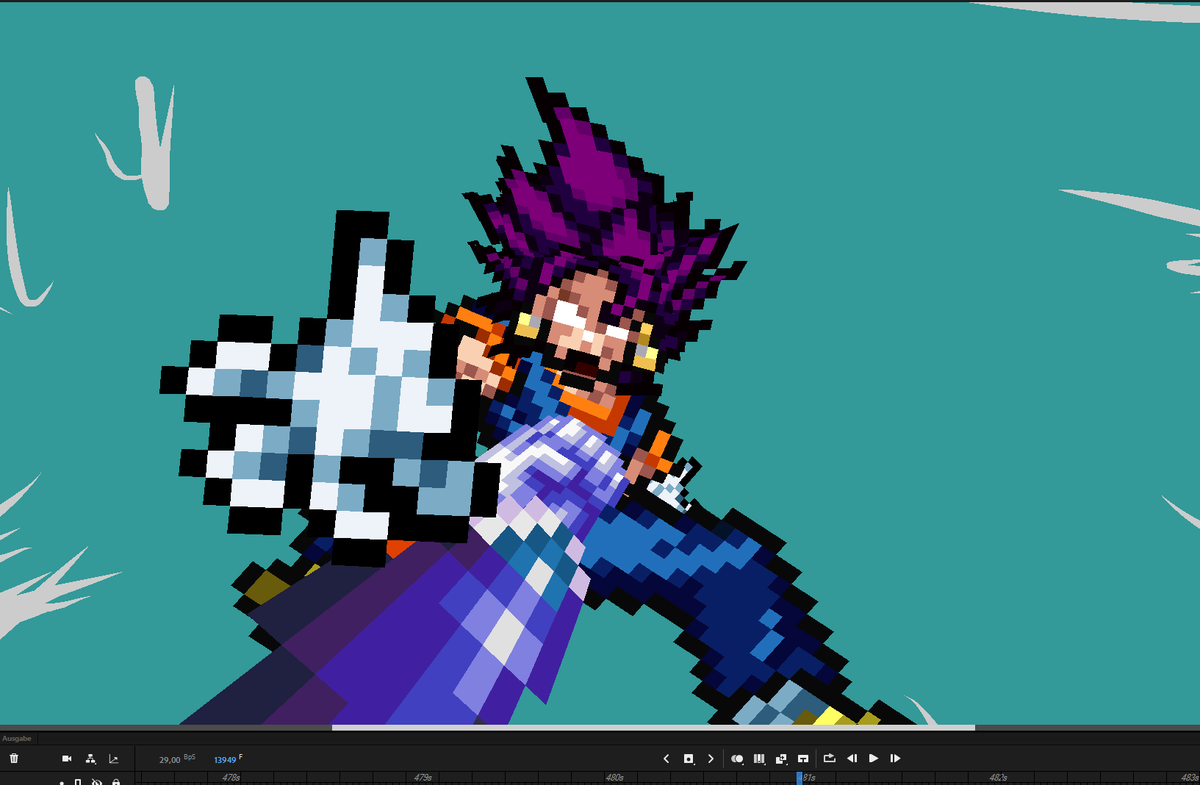Screen dimensions: 1200x785
Task: Play the animation
Action: pyautogui.click(x=874, y=759)
